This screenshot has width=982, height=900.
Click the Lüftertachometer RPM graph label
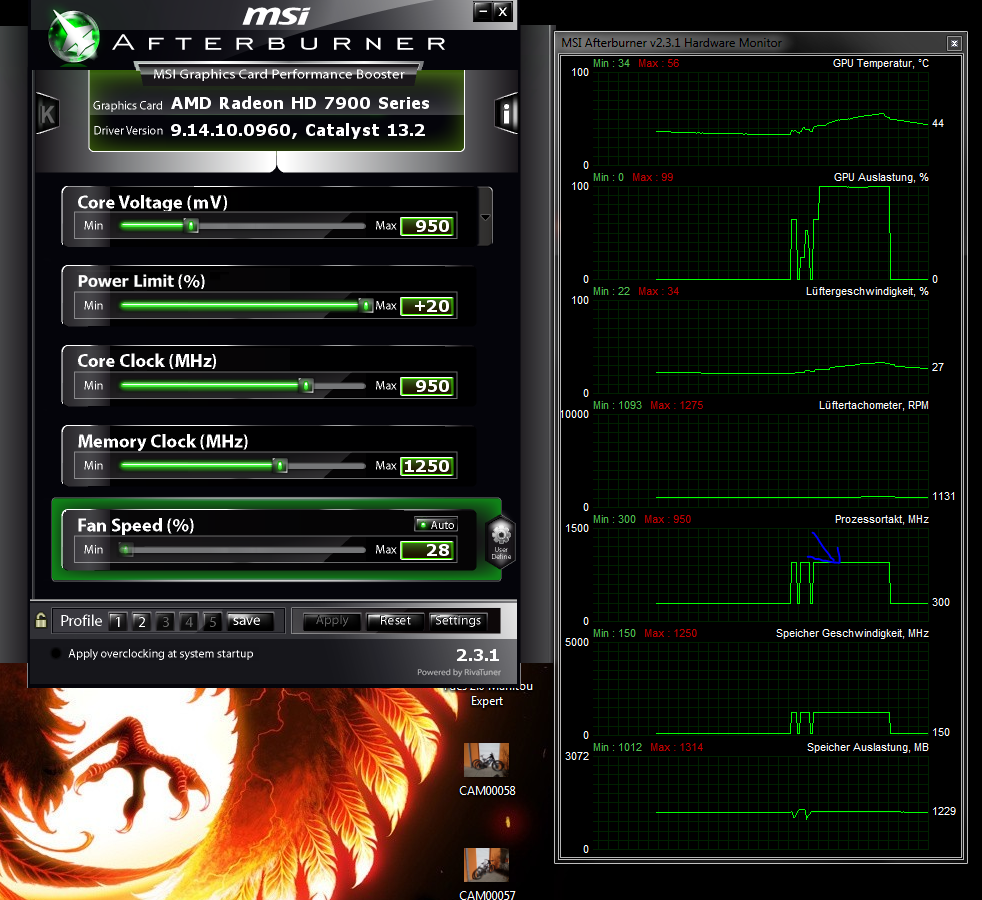(x=874, y=405)
